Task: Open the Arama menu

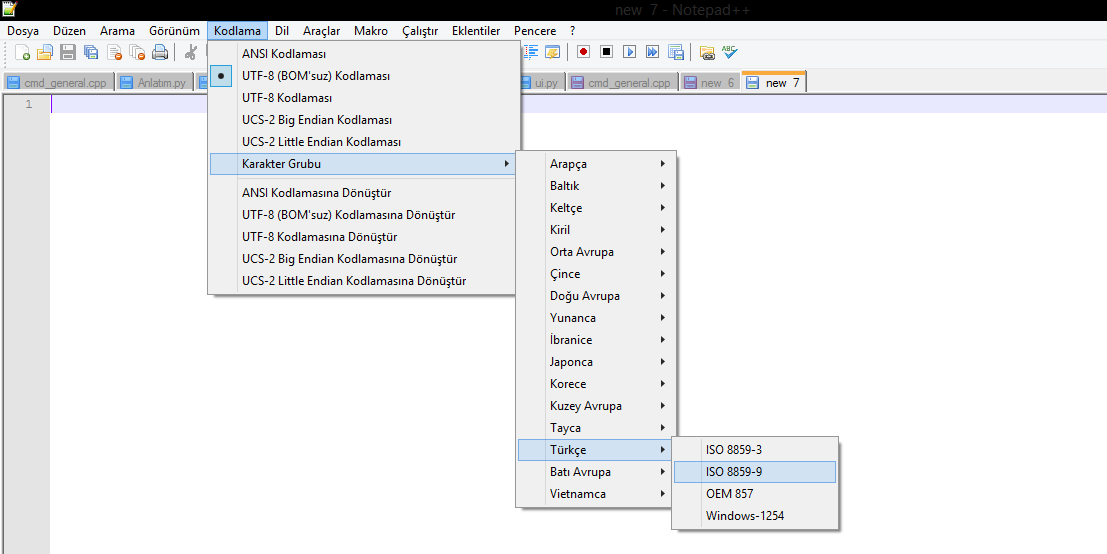Action: click(117, 31)
